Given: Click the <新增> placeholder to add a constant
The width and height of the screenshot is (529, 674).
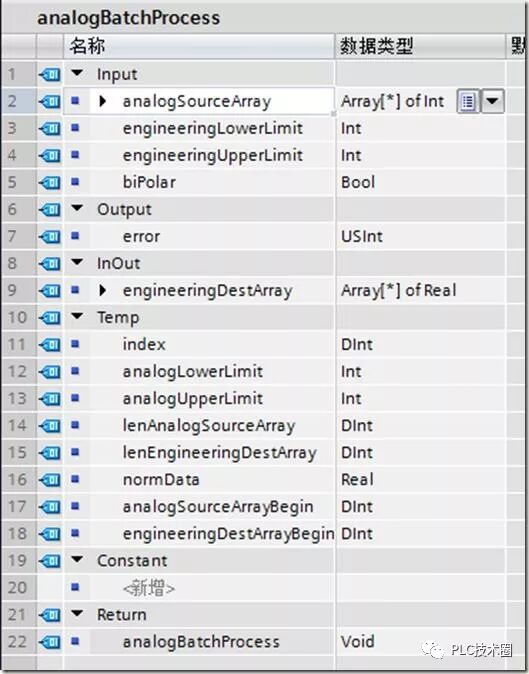Looking at the screenshot, I should (149, 588).
